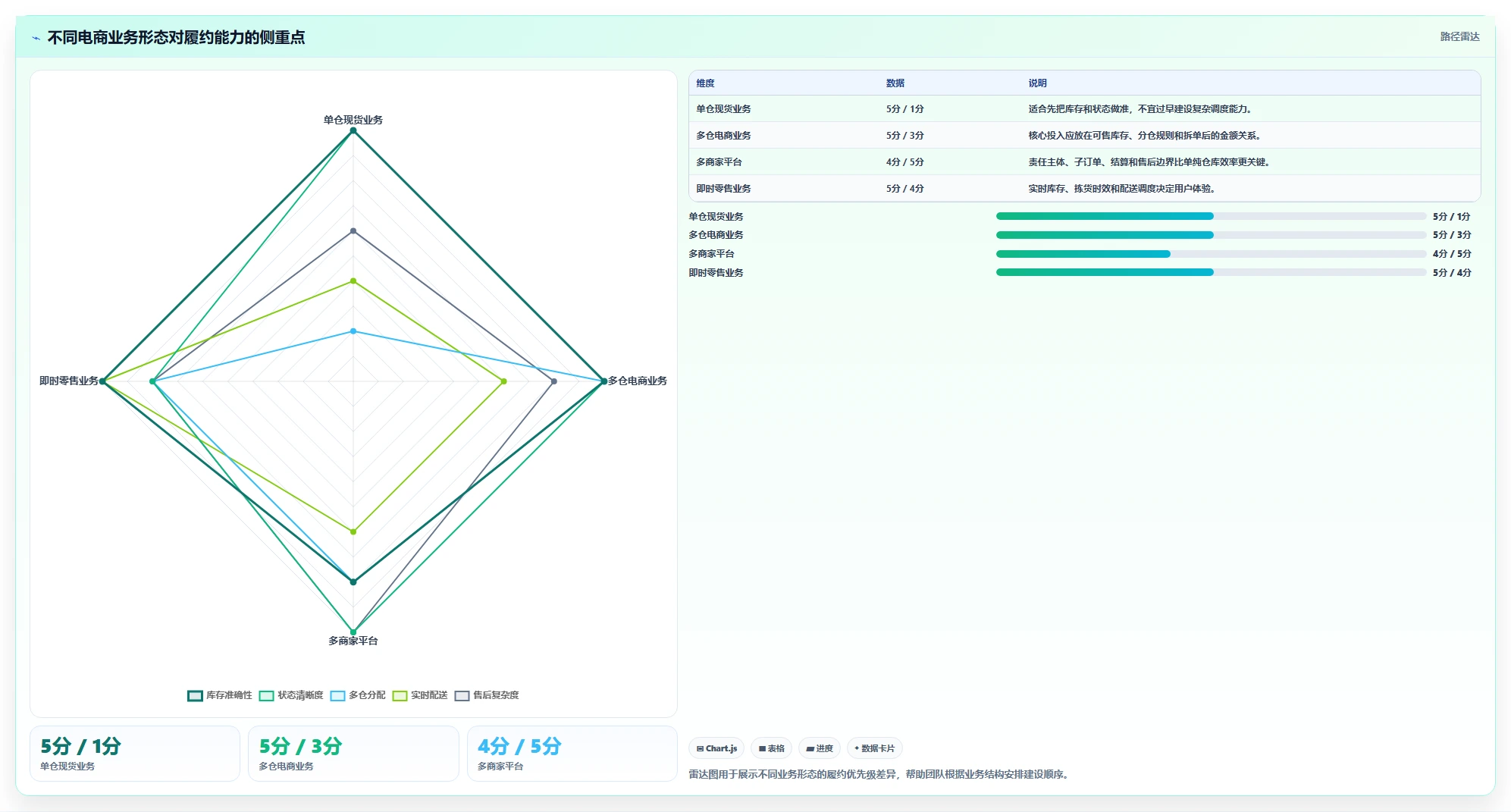Open the 5分 / 3分 多仓电商业务 data card
1511x812 pixels.
click(353, 754)
